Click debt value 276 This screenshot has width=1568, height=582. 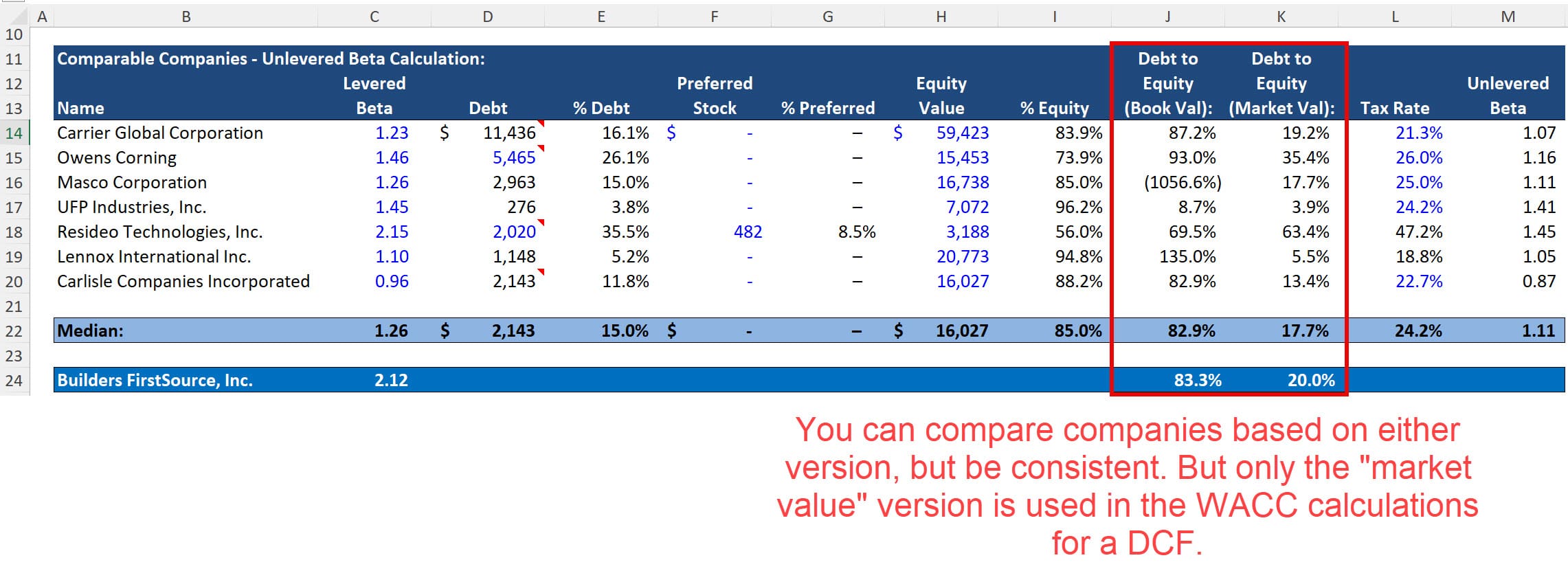pos(522,207)
